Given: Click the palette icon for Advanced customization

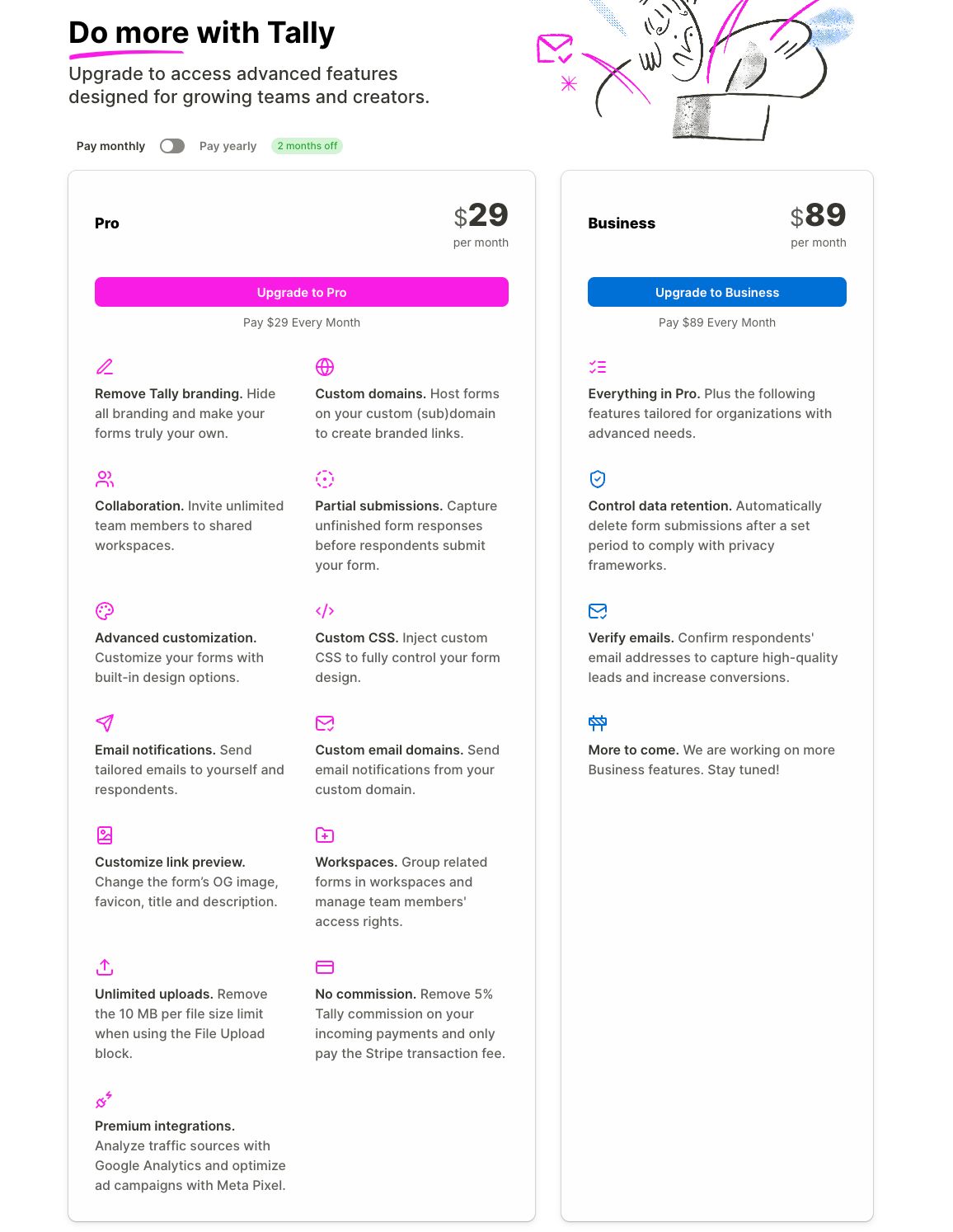Looking at the screenshot, I should [105, 611].
